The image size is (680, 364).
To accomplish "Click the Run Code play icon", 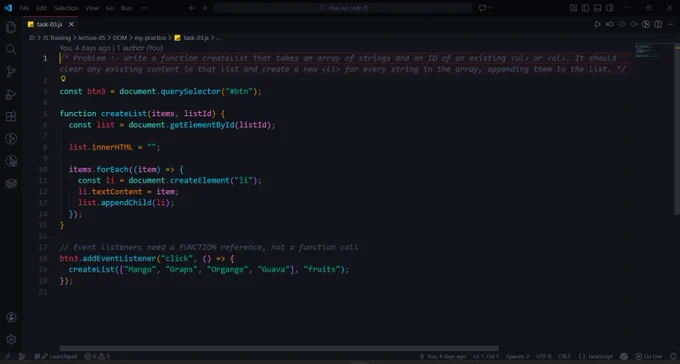I will click(597, 24).
